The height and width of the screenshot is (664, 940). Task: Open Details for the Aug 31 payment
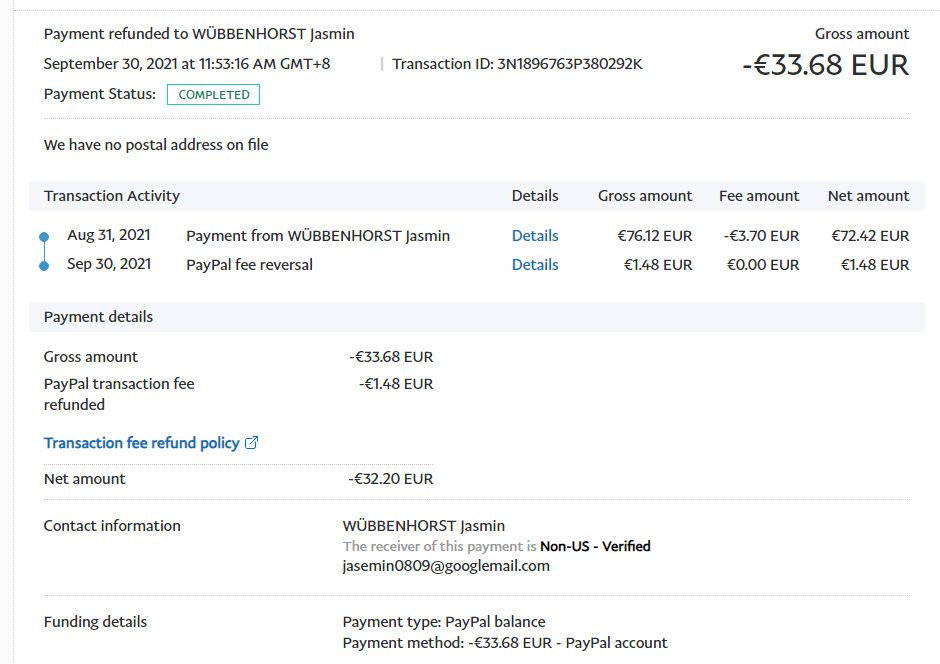[535, 236]
